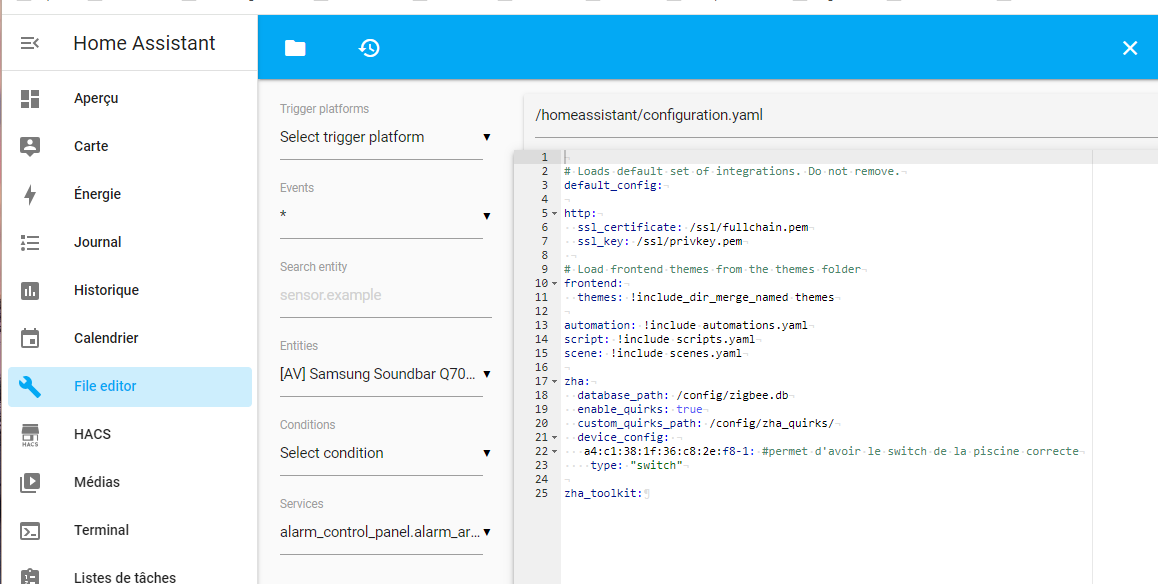1158x584 pixels.
Task: Open the Aperçu dashboard icon
Action: tap(30, 98)
